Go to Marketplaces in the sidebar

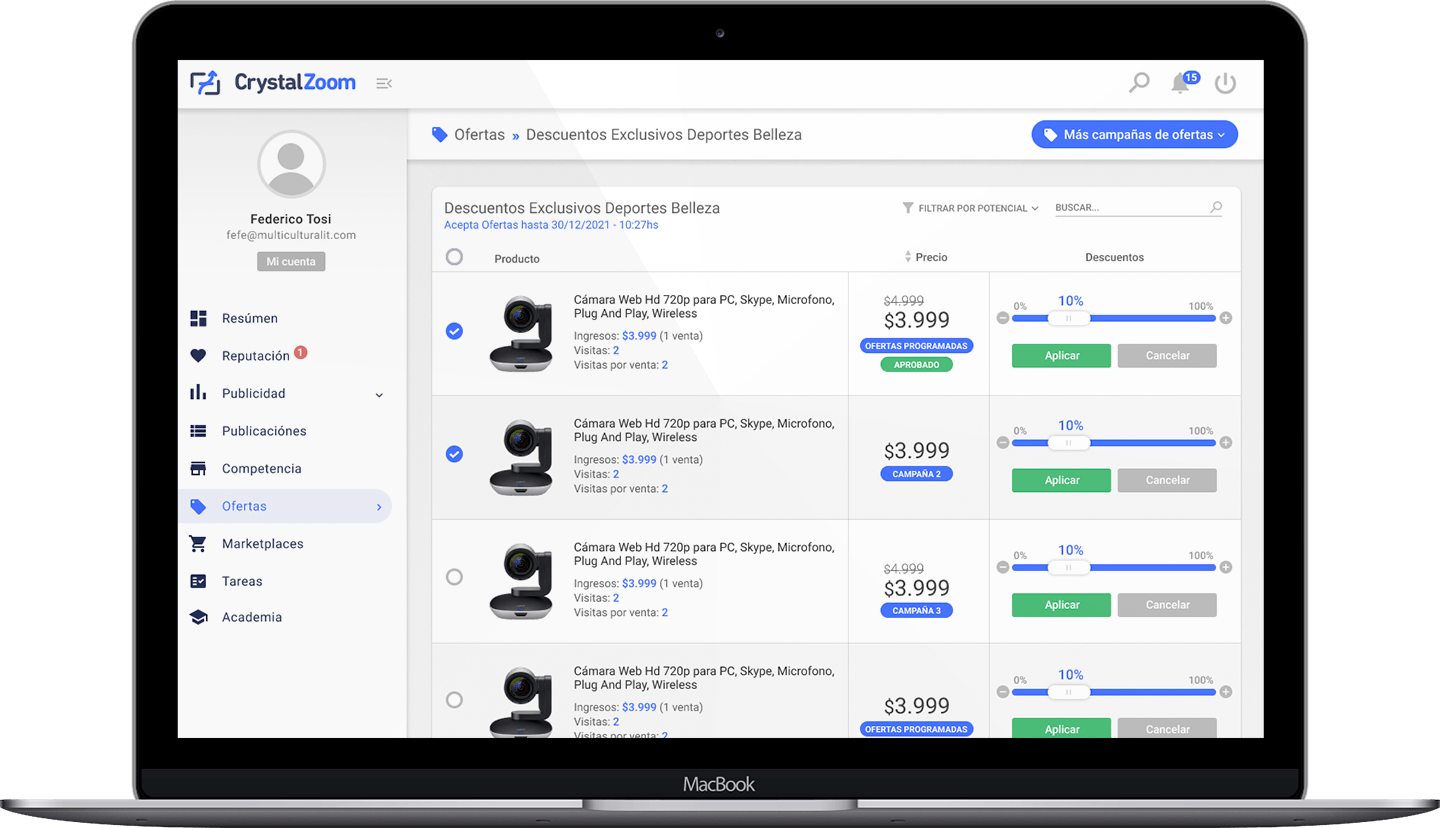pyautogui.click(x=262, y=544)
